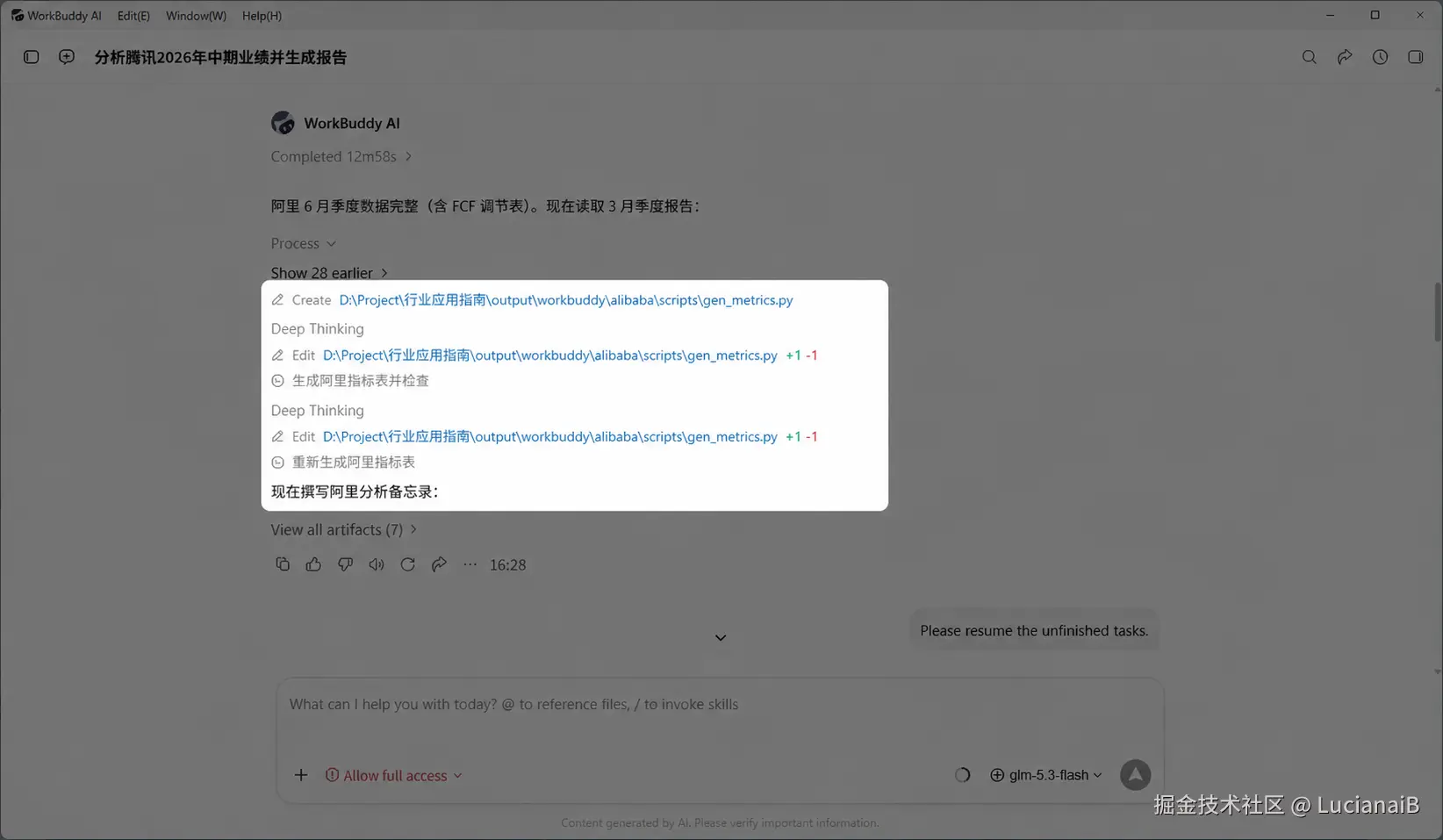The image size is (1443, 840).
Task: Read response aloud with speaker icon
Action: pyautogui.click(x=377, y=564)
